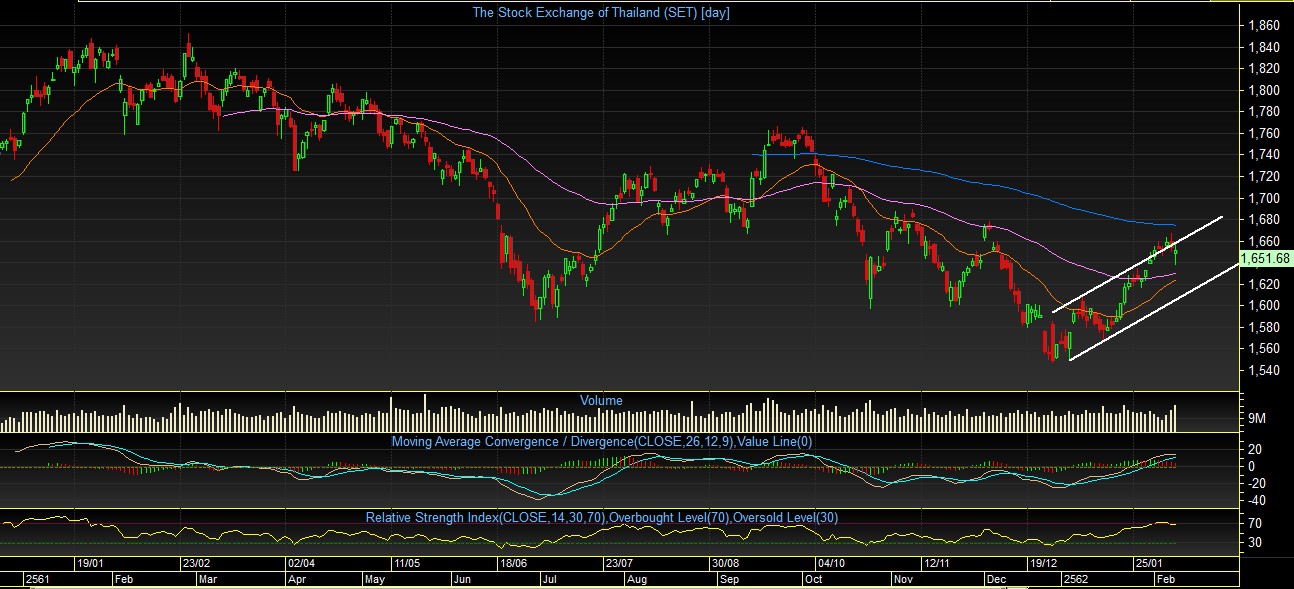
Task: Click the May month label
Action: pyautogui.click(x=374, y=579)
